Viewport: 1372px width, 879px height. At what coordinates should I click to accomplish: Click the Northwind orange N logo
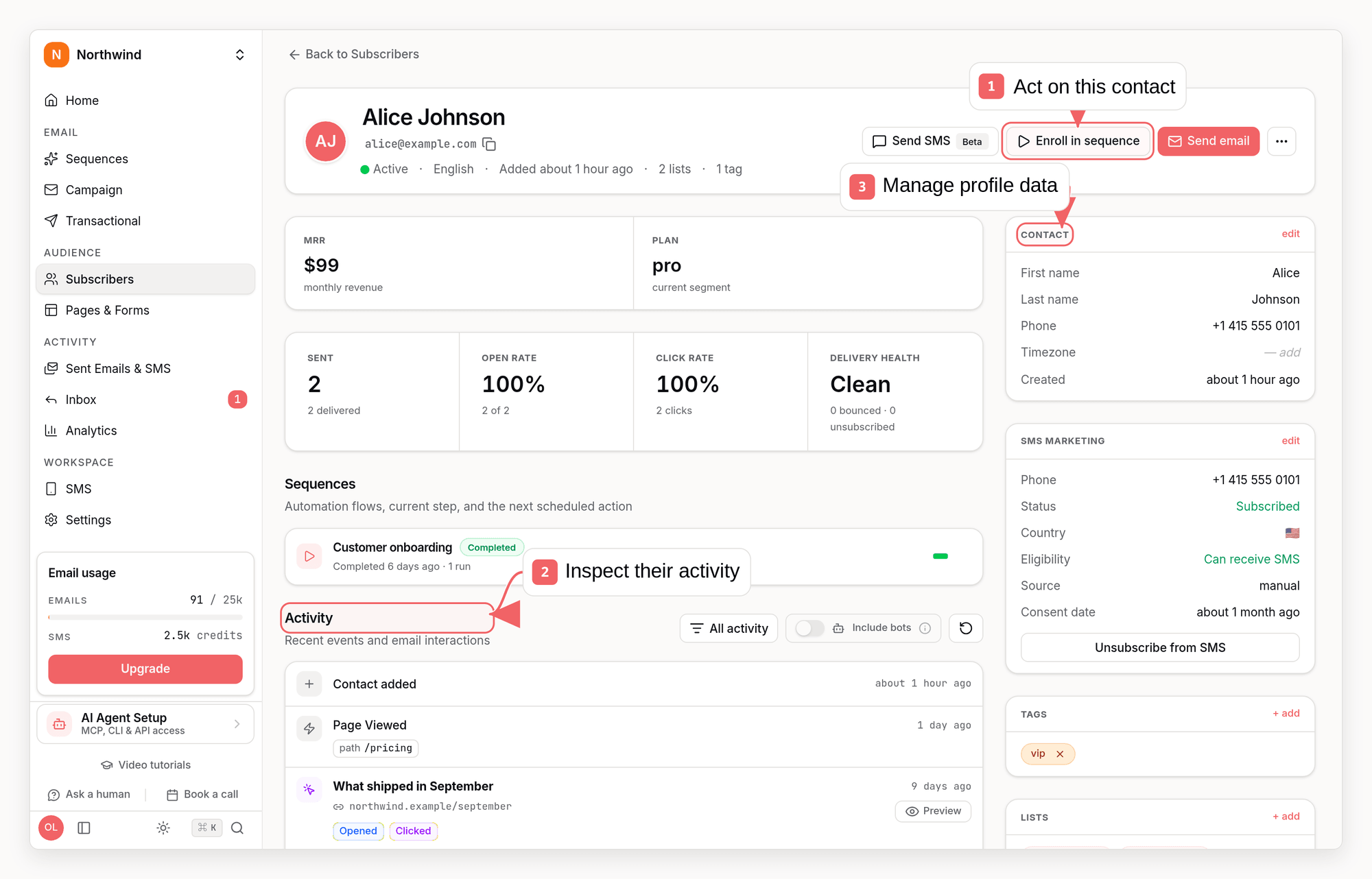(56, 55)
